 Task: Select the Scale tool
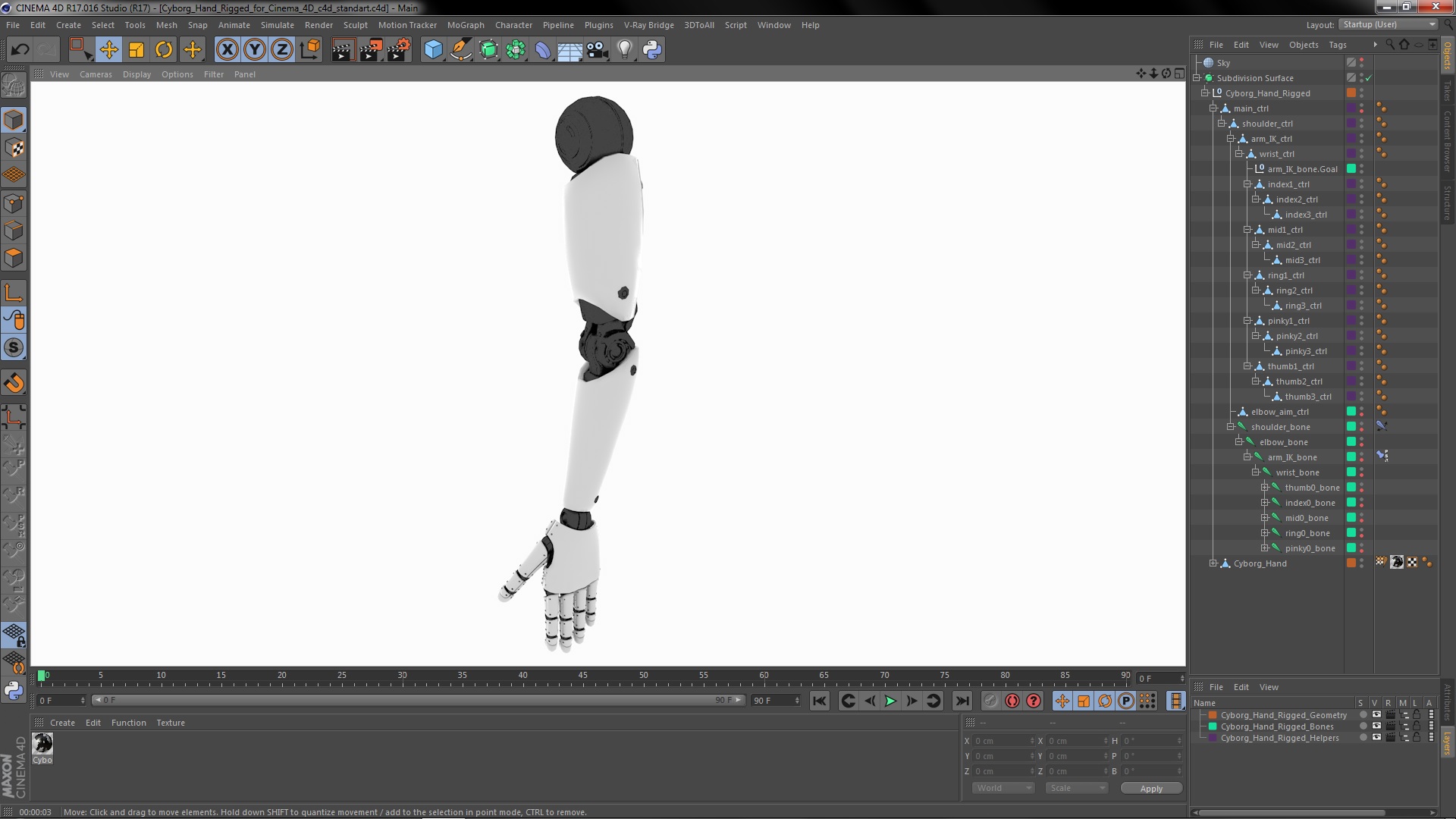coord(136,50)
